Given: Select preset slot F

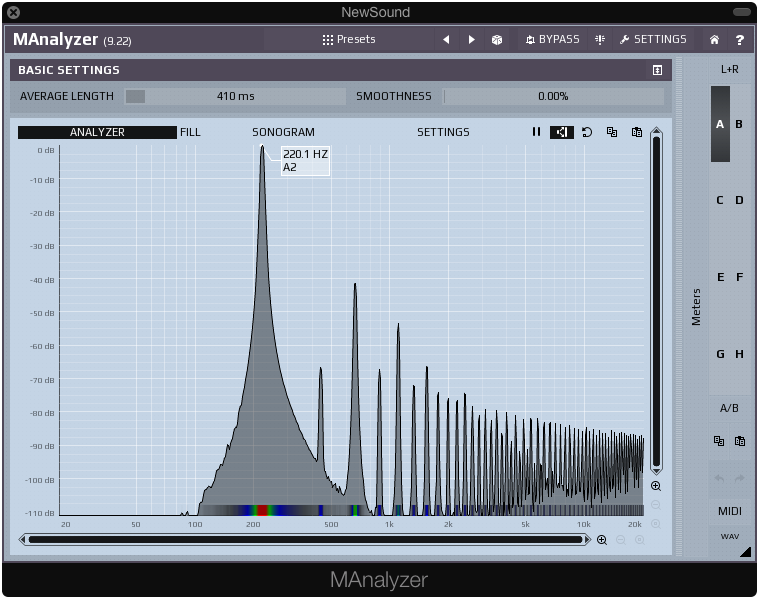Looking at the screenshot, I should (740, 277).
